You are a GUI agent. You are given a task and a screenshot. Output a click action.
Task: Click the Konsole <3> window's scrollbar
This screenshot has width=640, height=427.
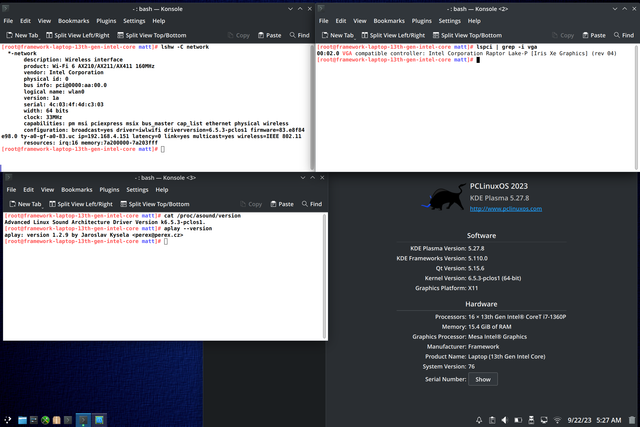(325, 276)
